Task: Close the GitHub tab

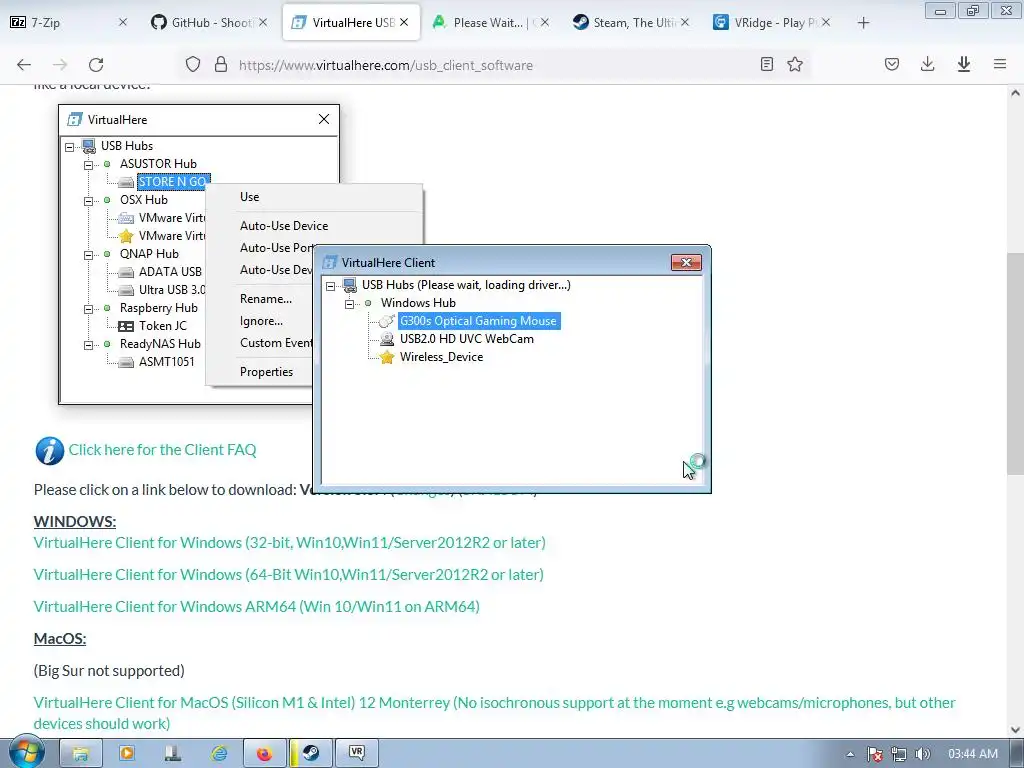Action: coord(263,22)
